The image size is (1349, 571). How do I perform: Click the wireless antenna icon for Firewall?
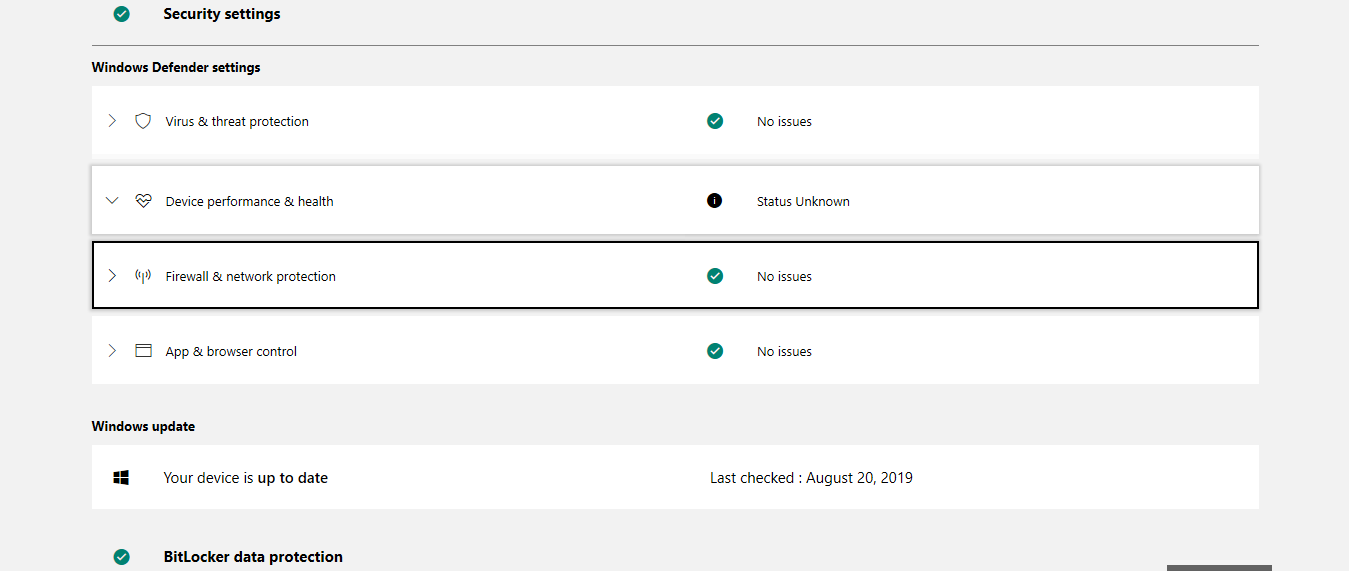click(143, 276)
